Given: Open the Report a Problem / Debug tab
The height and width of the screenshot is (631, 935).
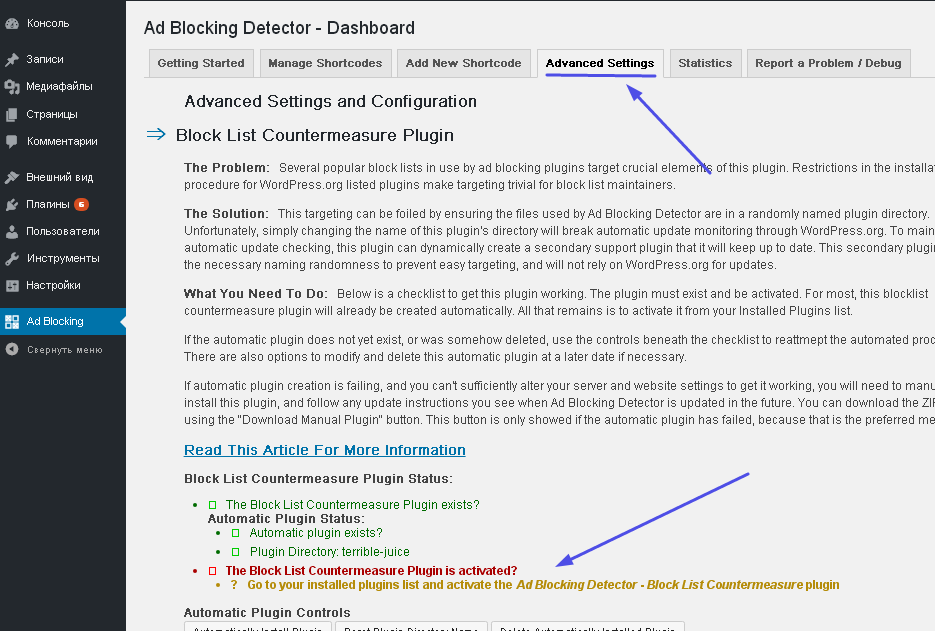Looking at the screenshot, I should tap(828, 63).
